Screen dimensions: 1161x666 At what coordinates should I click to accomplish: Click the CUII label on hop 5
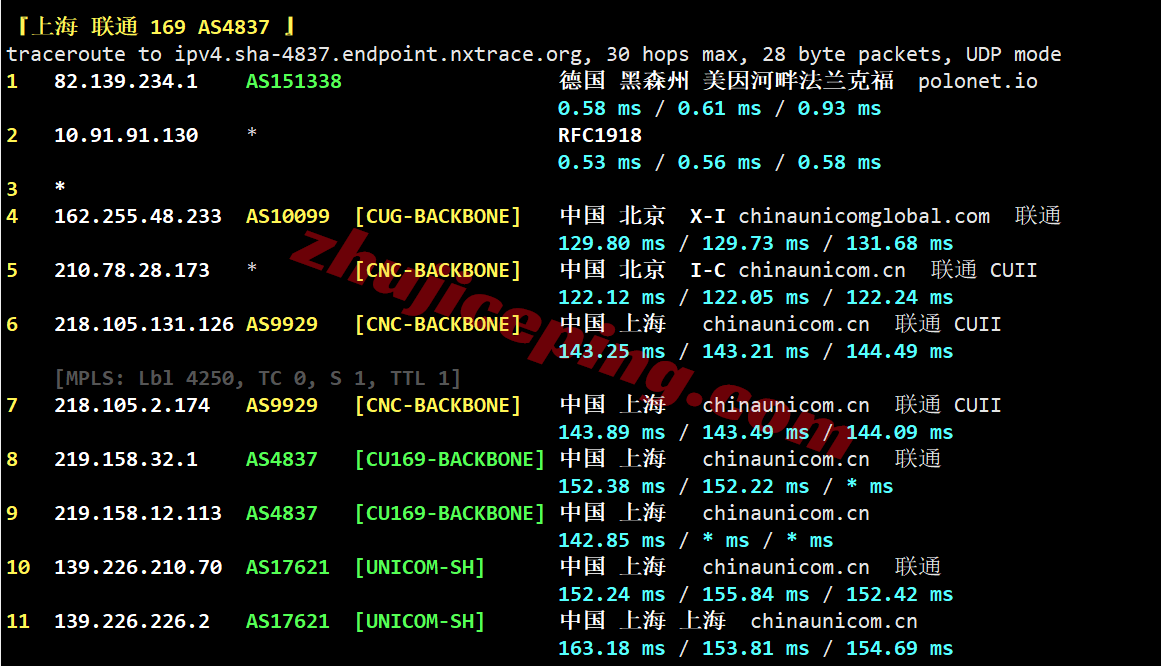click(1014, 270)
